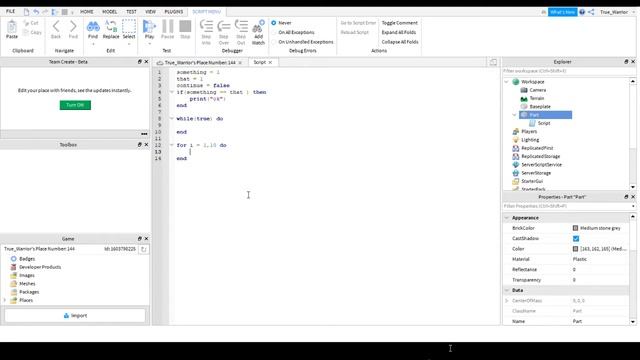Click the Explorer scrollbar down arrow
Screen dimensions: 640x360
click(x=633, y=187)
